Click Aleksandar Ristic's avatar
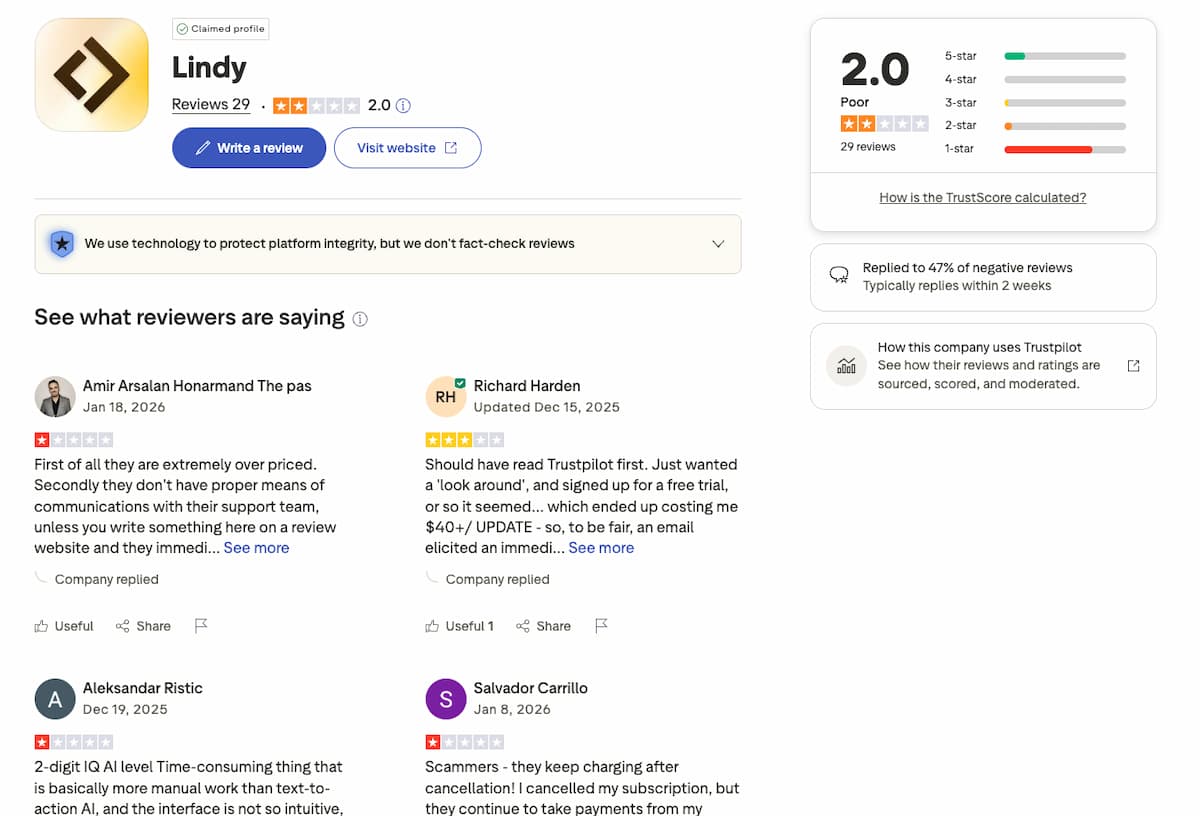Image resolution: width=1200 pixels, height=816 pixels. 55,699
